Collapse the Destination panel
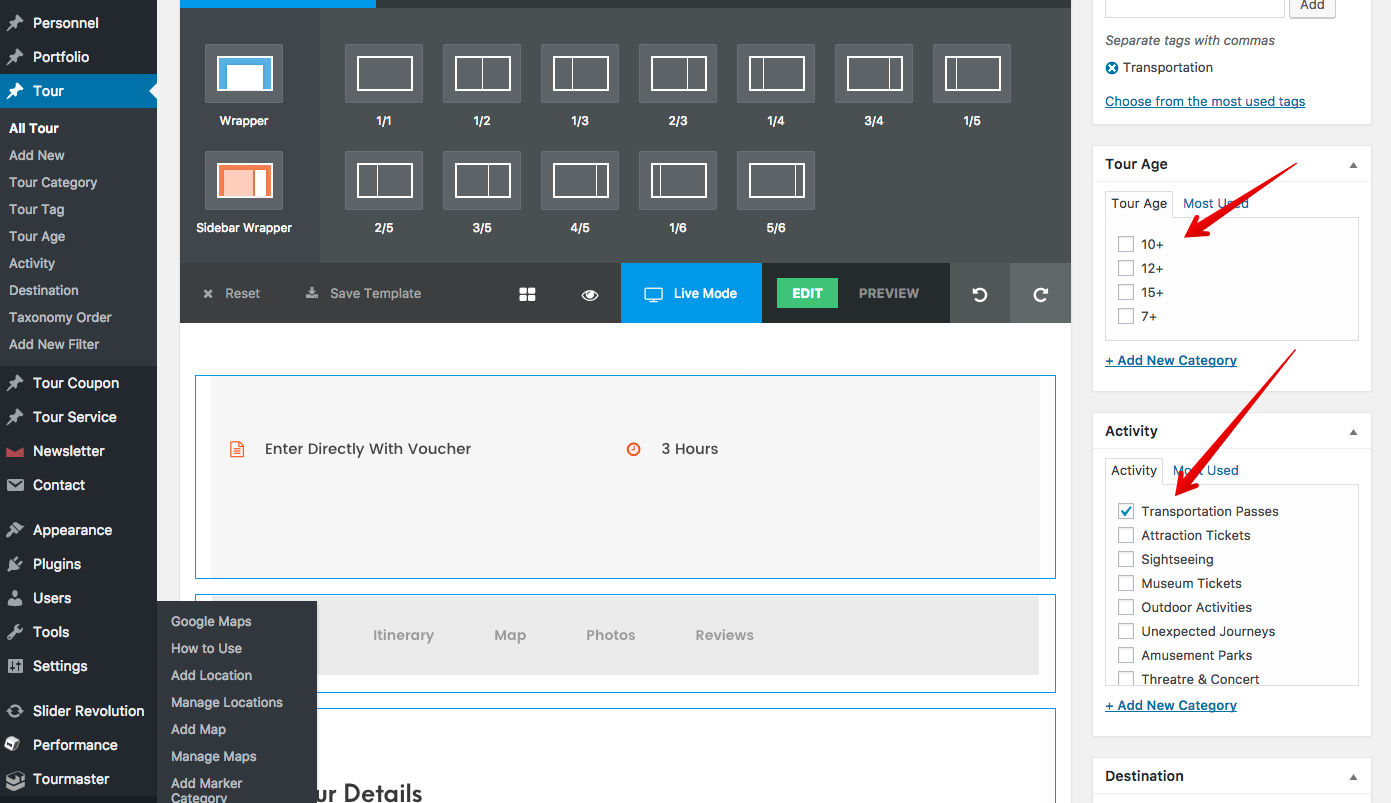 click(1353, 777)
